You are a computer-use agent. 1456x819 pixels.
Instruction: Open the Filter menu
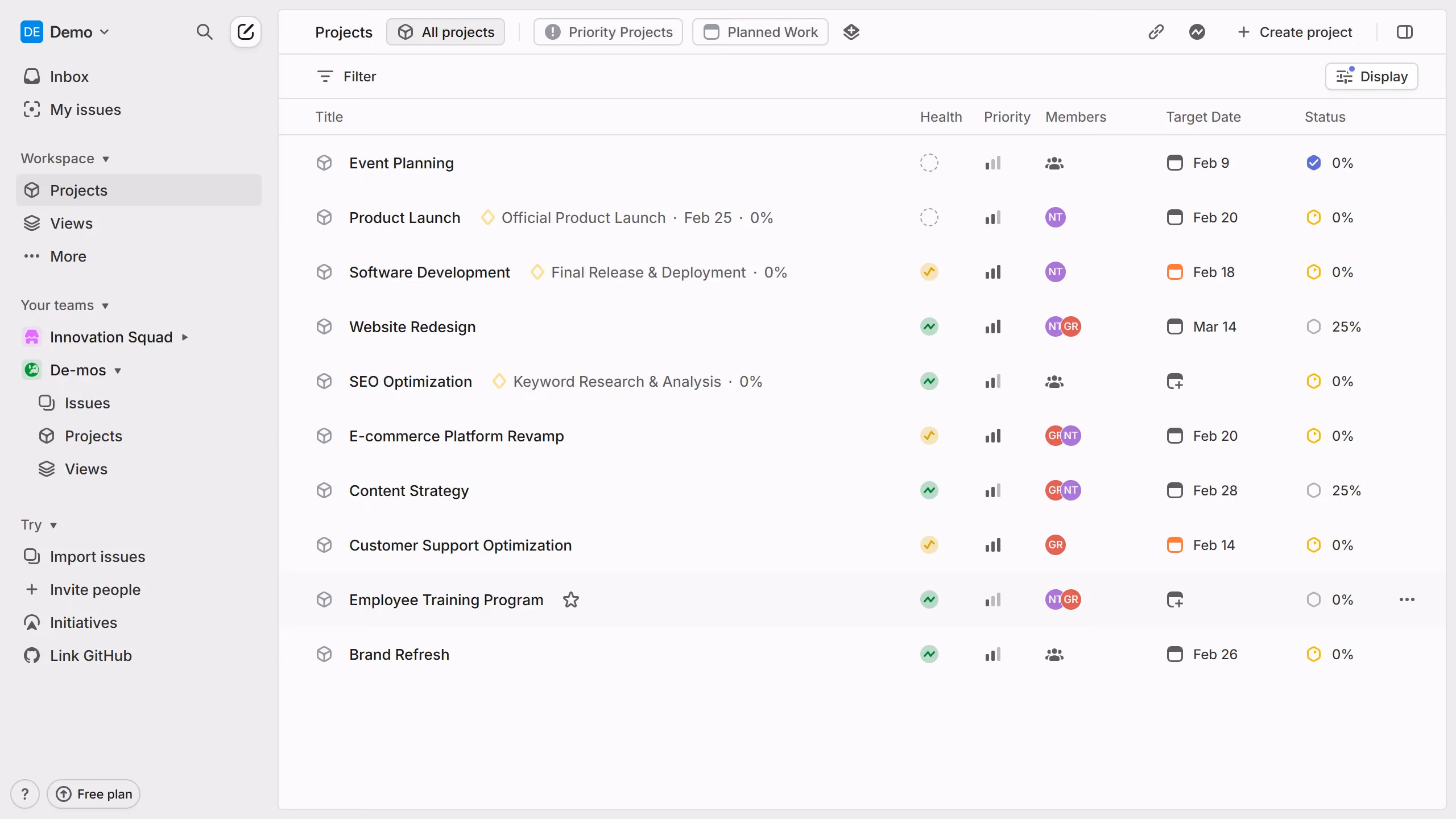pos(346,76)
